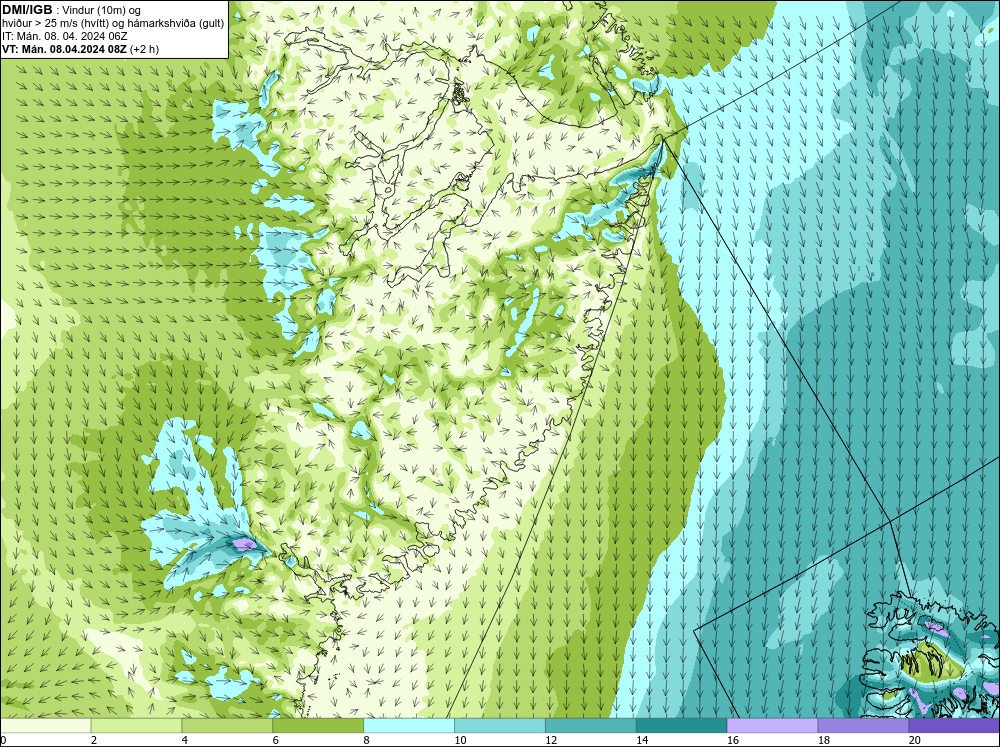This screenshot has width=1000, height=747.
Task: Click the 'hviður > 25 m/s' legend description line
Action: click(x=113, y=24)
